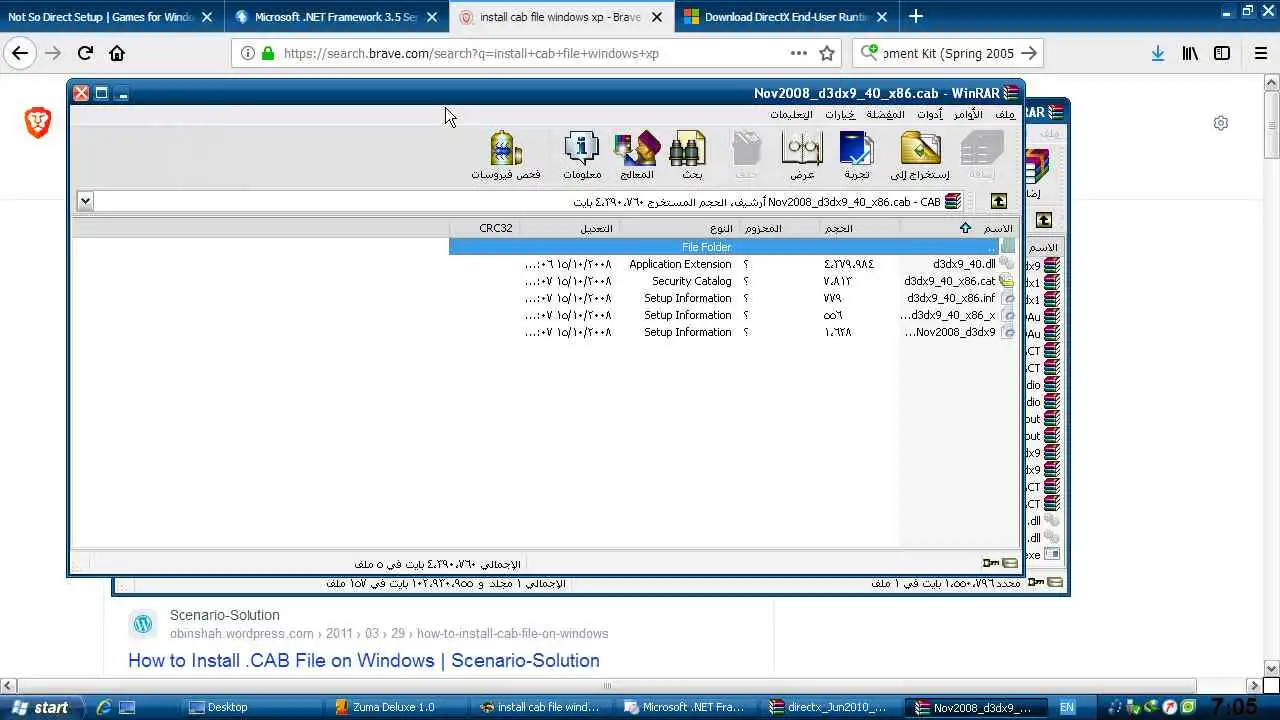Open the archive path dropdown arrow
1280x720 pixels.
85,201
